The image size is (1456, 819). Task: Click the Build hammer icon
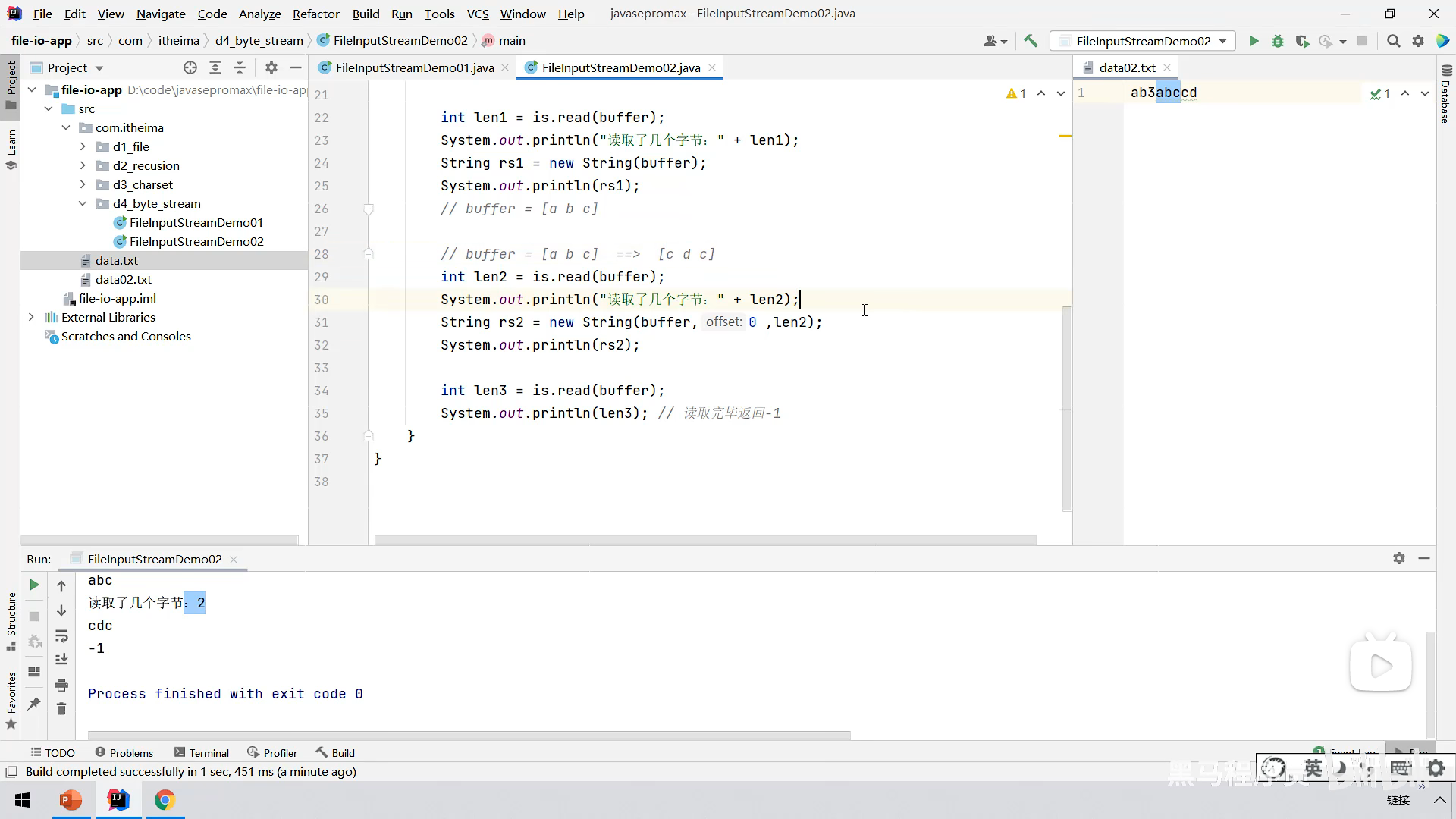(1031, 41)
